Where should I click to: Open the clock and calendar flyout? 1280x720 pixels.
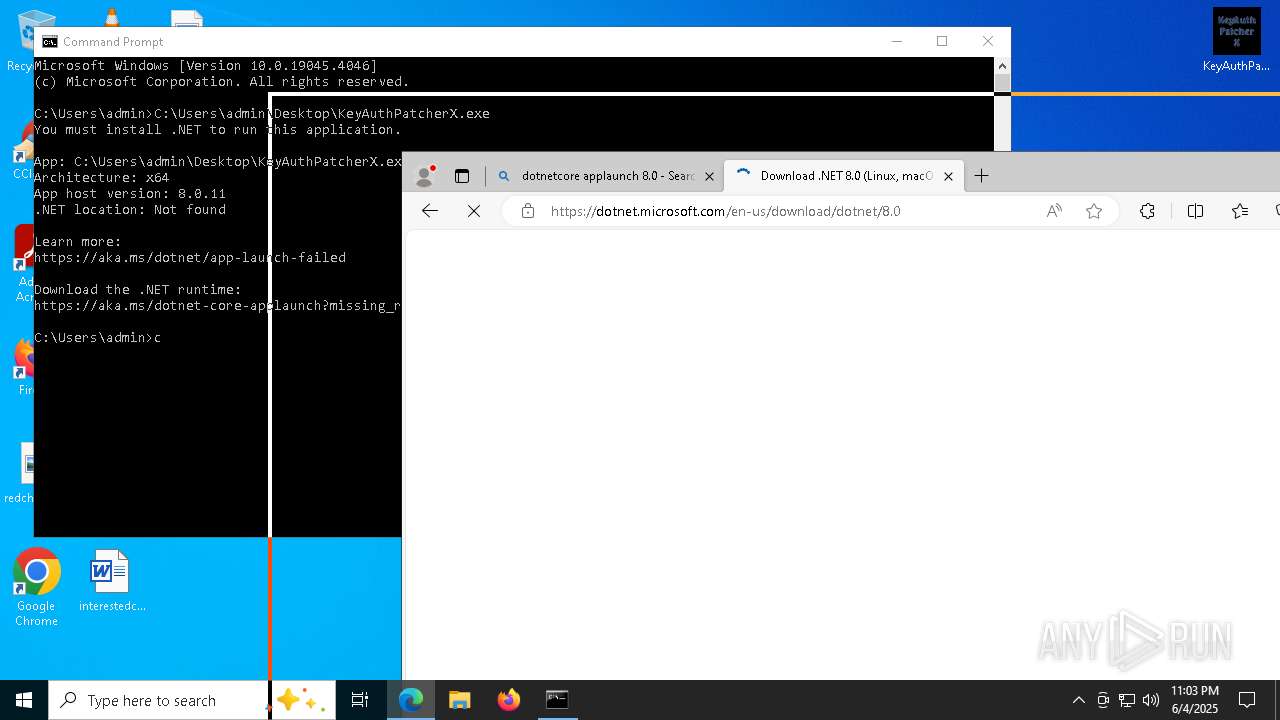(x=1195, y=700)
